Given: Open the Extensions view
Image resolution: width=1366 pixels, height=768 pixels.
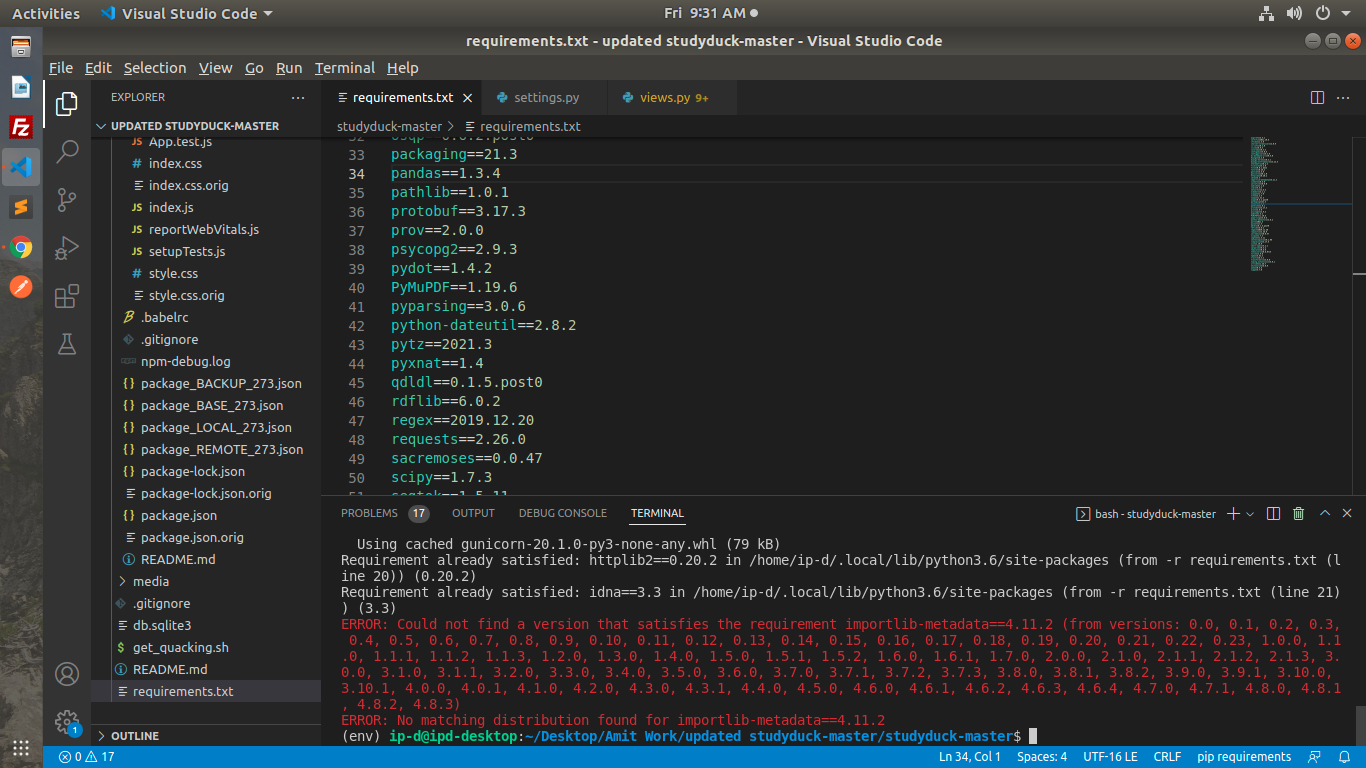Looking at the screenshot, I should [x=67, y=296].
